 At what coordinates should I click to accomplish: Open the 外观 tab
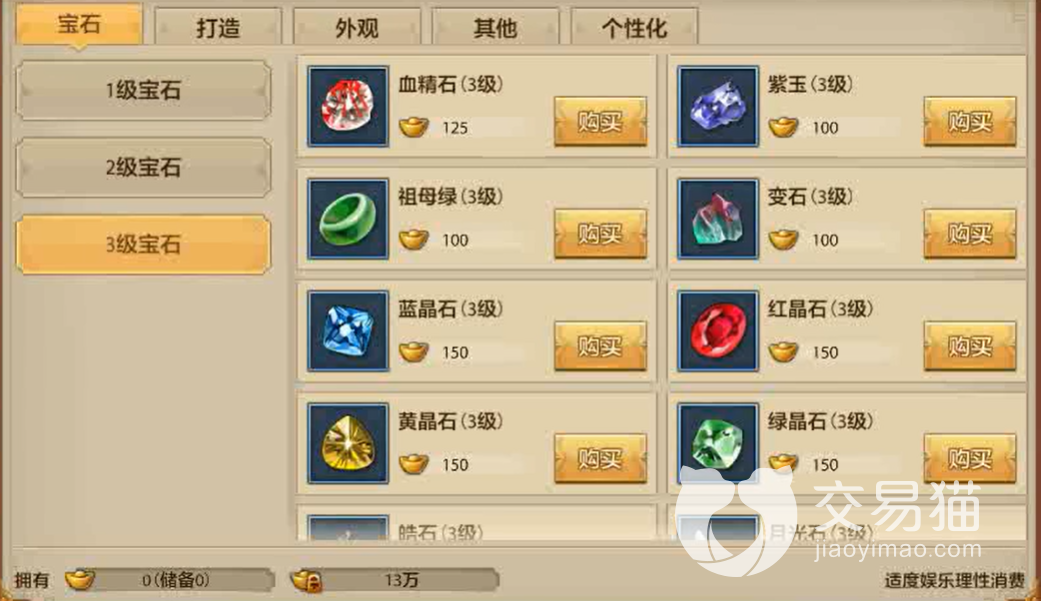pyautogui.click(x=357, y=27)
